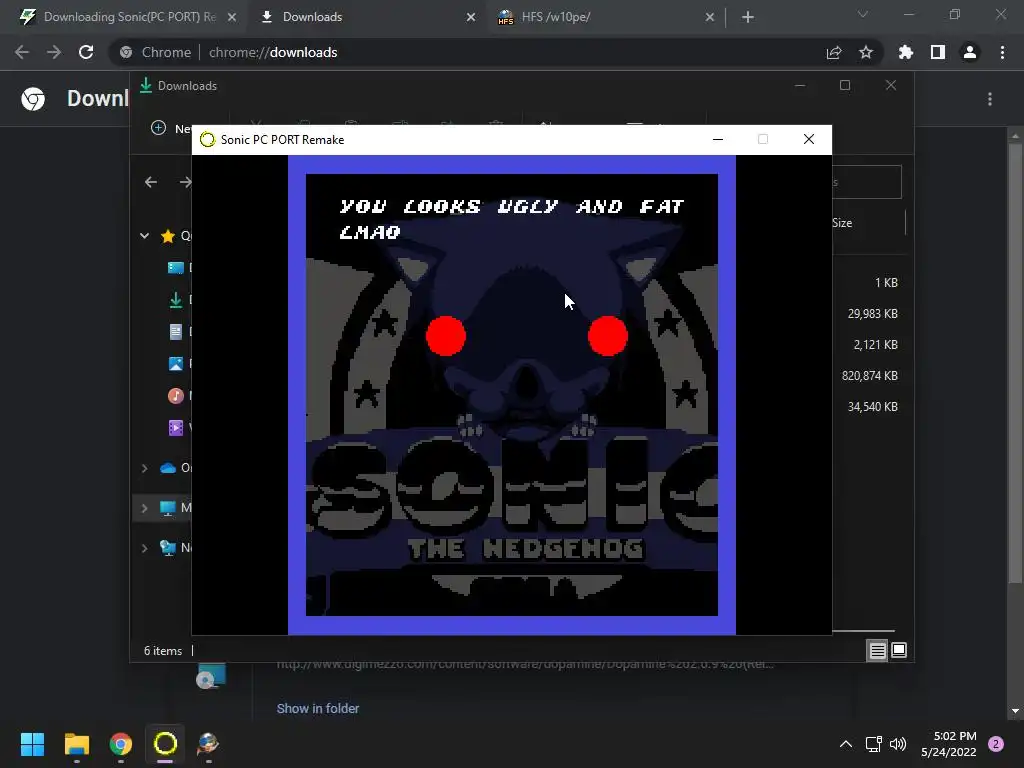Viewport: 1024px width, 768px height.
Task: Close the HFS /w10pe/ tab
Action: [710, 17]
